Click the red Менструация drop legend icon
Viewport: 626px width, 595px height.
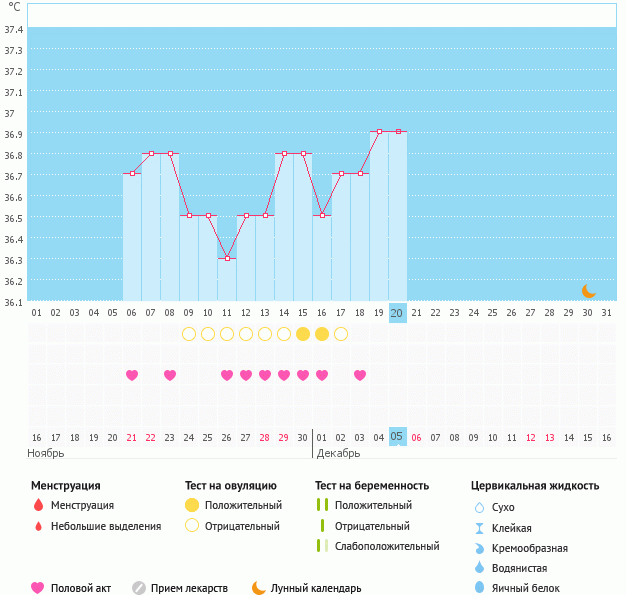[x=38, y=506]
